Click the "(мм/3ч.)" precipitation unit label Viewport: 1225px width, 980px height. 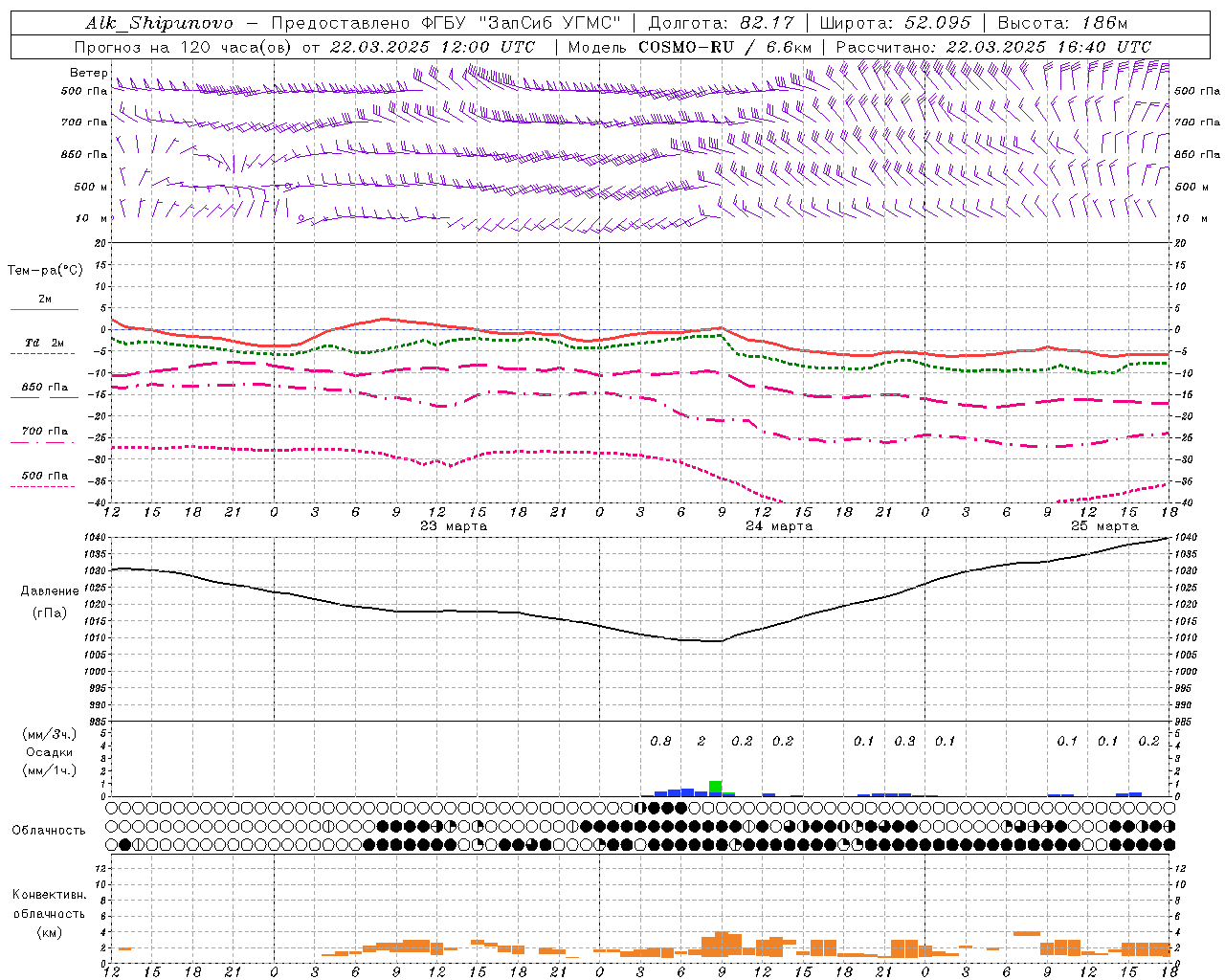point(49,734)
